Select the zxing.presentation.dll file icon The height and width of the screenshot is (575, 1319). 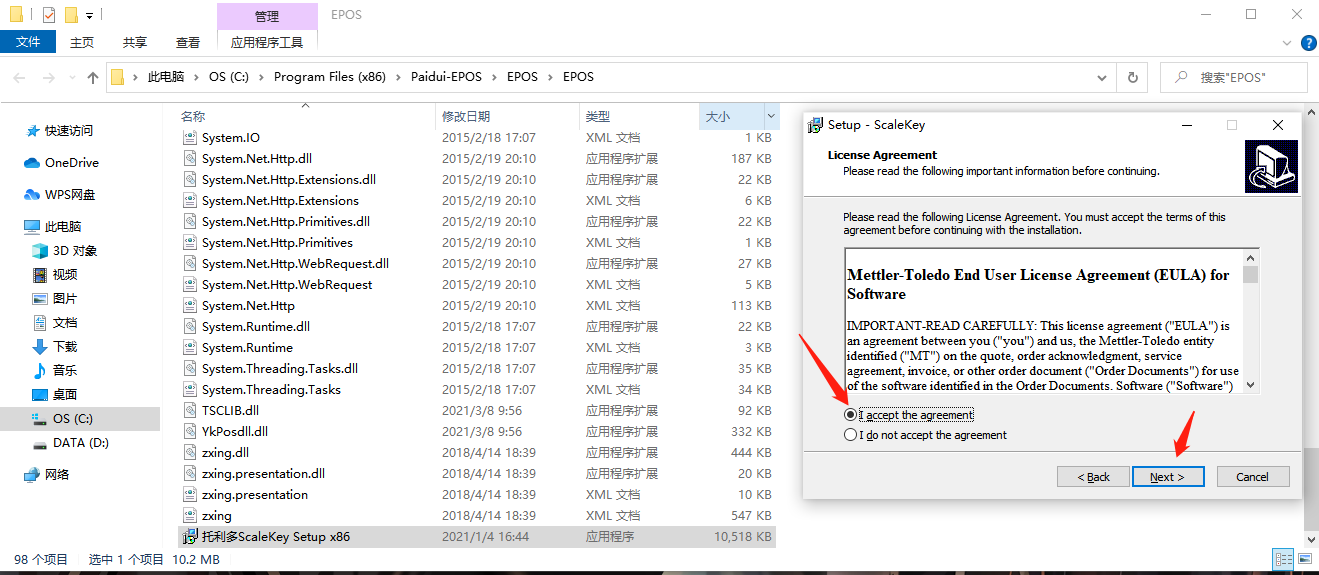tap(191, 474)
